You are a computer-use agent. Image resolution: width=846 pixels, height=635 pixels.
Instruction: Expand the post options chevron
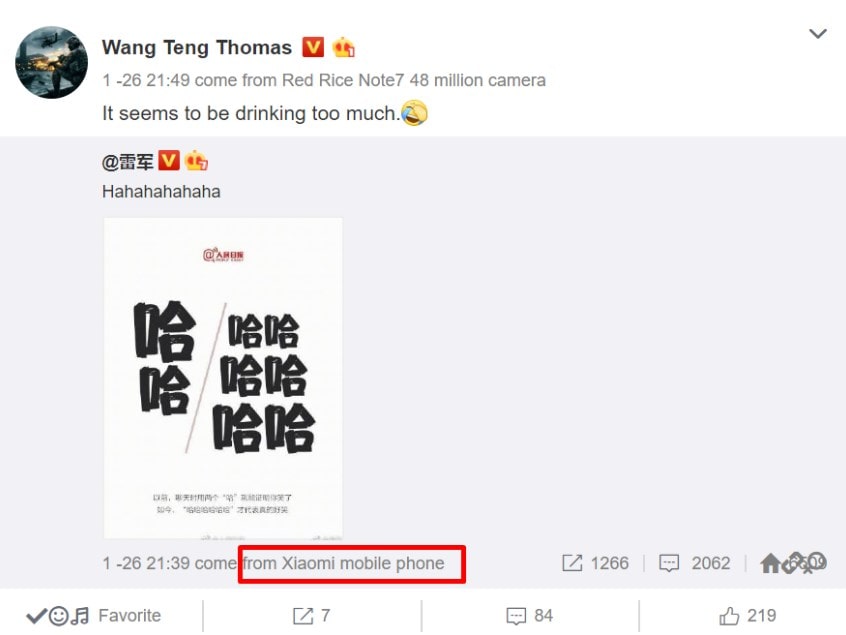click(818, 33)
